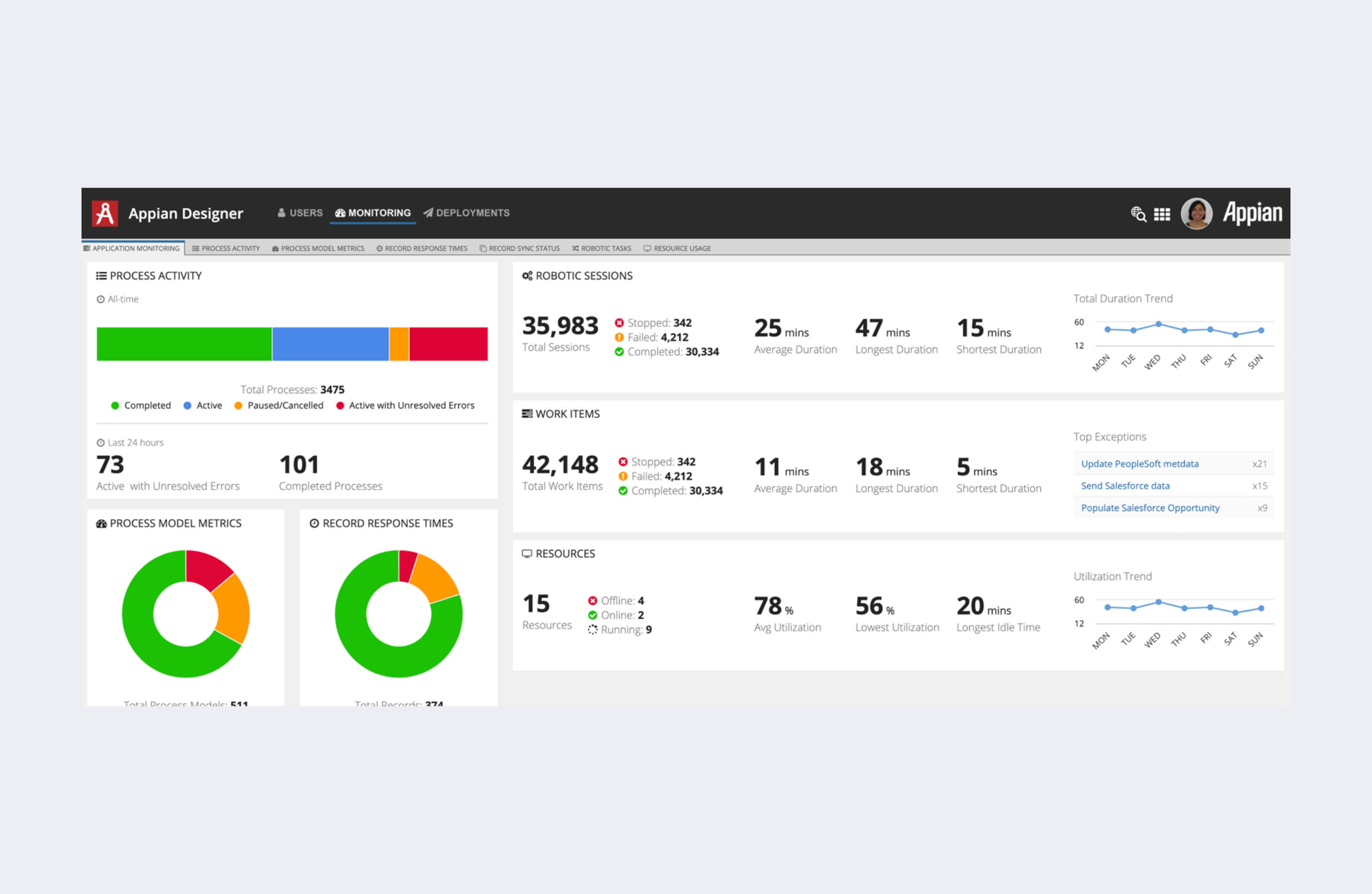Viewport: 1372px width, 894px height.
Task: Click the Resources panel monitor icon
Action: 526,553
